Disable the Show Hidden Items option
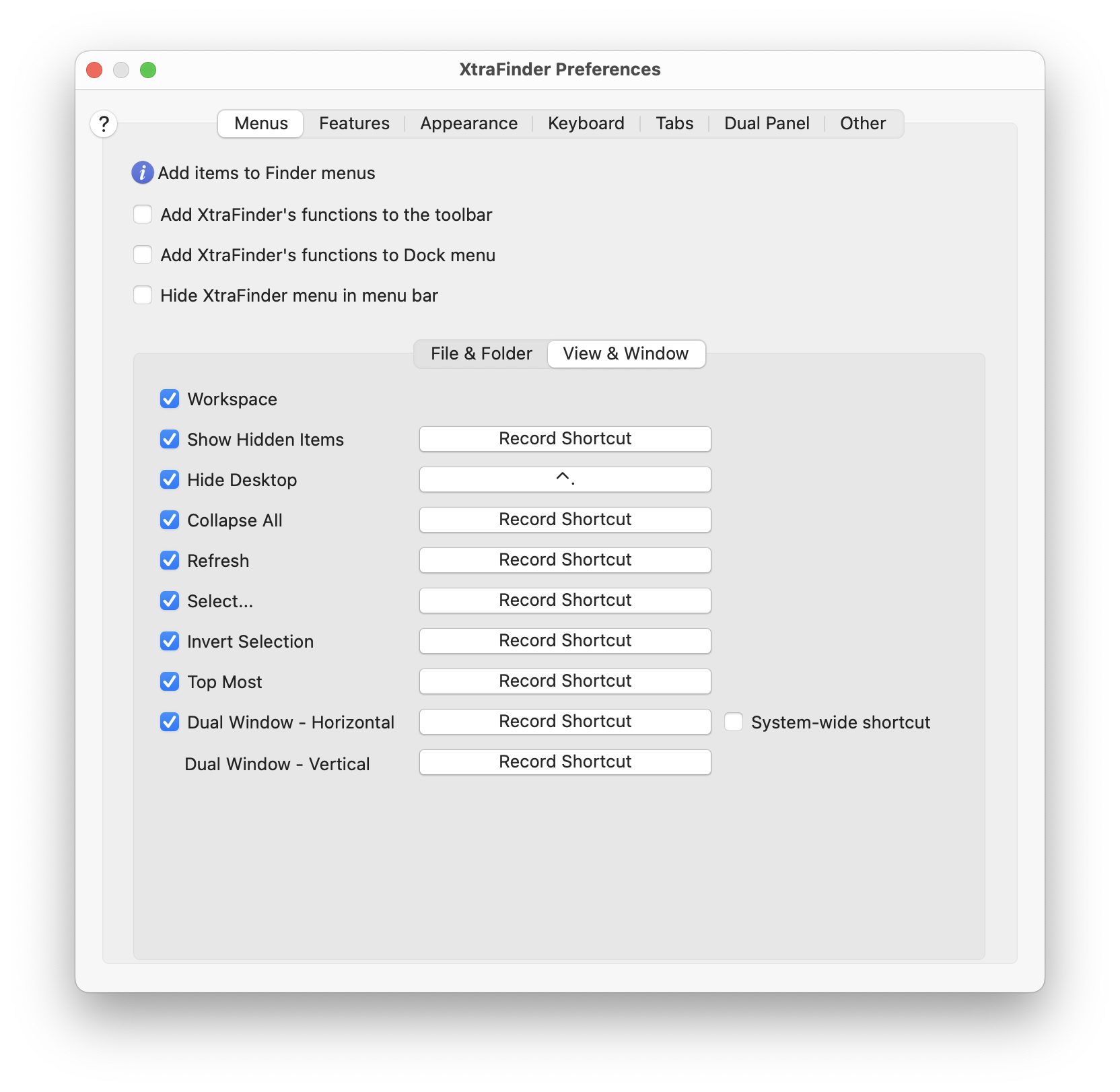The width and height of the screenshot is (1120, 1092). coord(170,440)
